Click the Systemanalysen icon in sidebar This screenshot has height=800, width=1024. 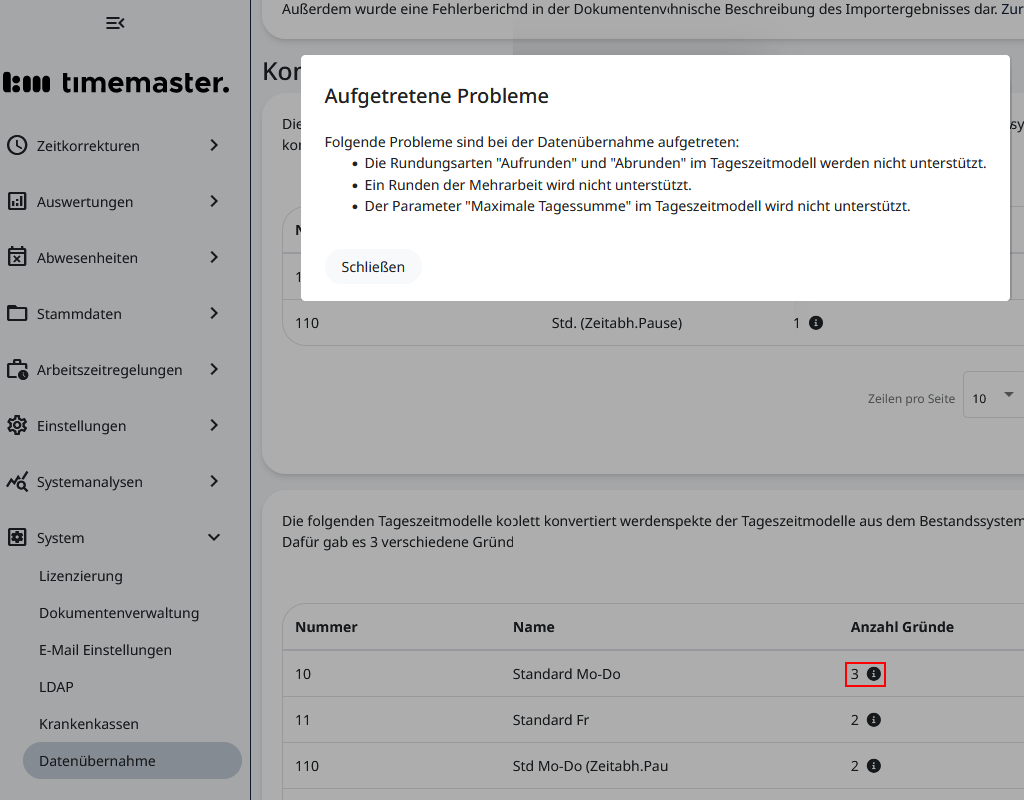coord(17,481)
